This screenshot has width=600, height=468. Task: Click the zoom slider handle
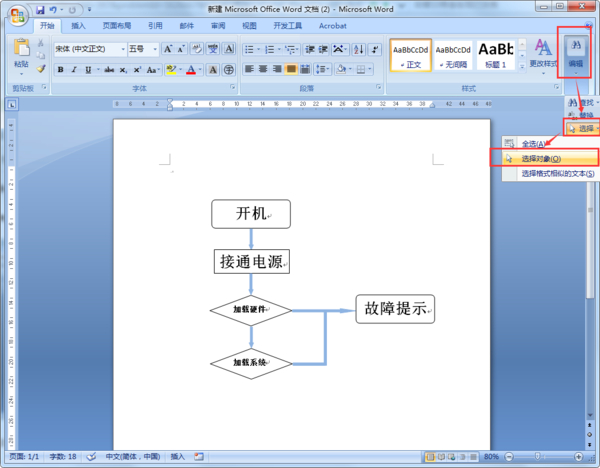(x=538, y=456)
